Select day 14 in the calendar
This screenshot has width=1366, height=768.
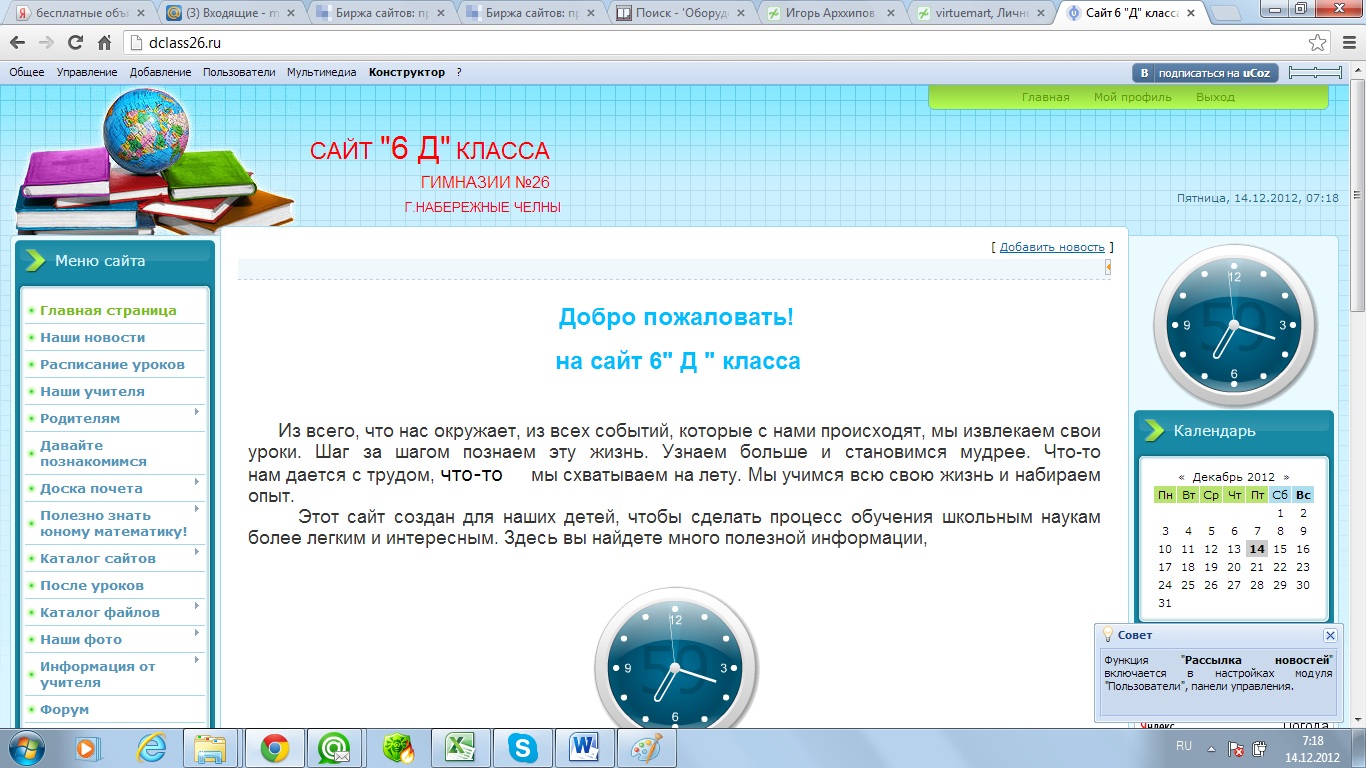1257,549
